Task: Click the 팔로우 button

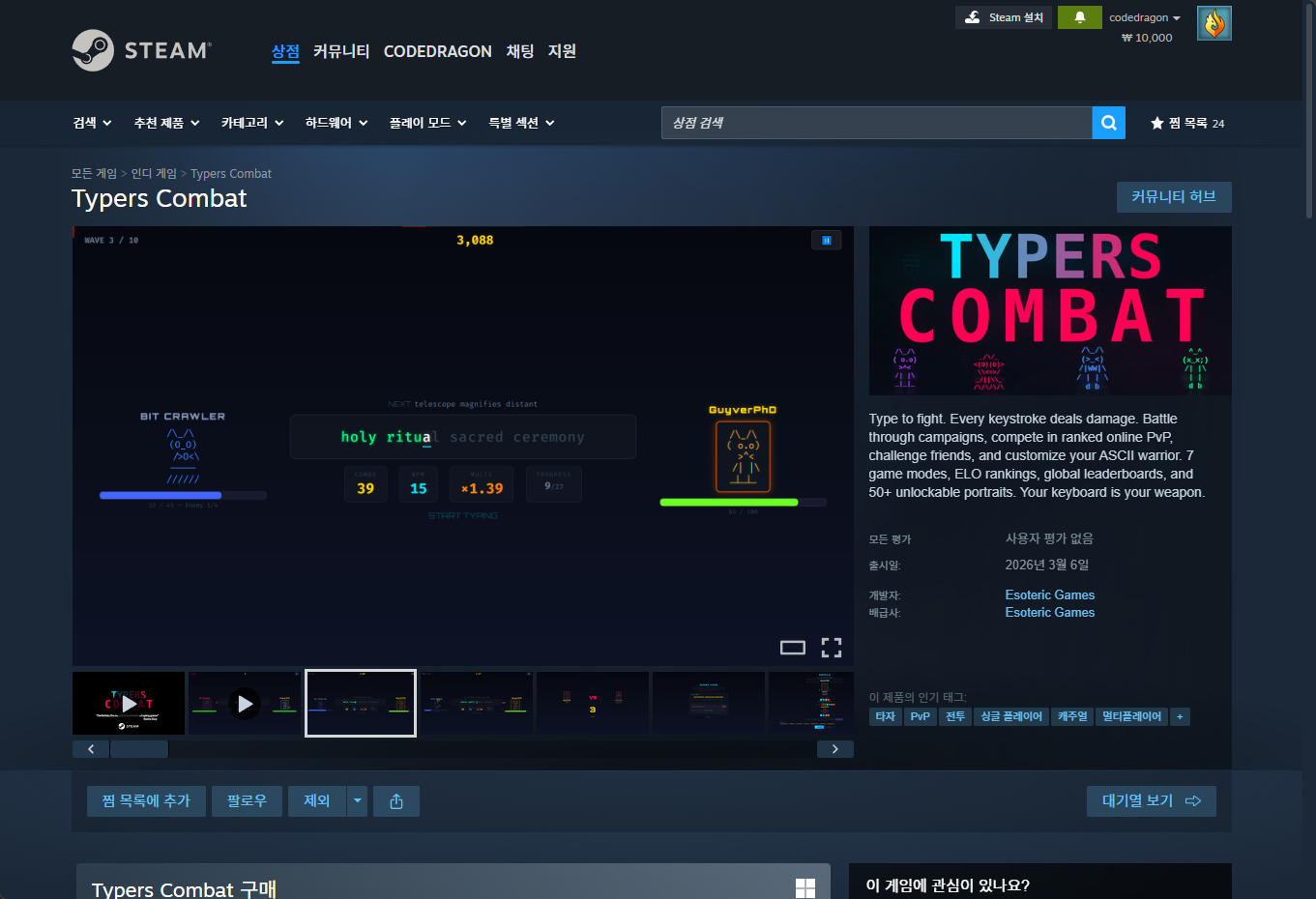Action: tap(247, 801)
